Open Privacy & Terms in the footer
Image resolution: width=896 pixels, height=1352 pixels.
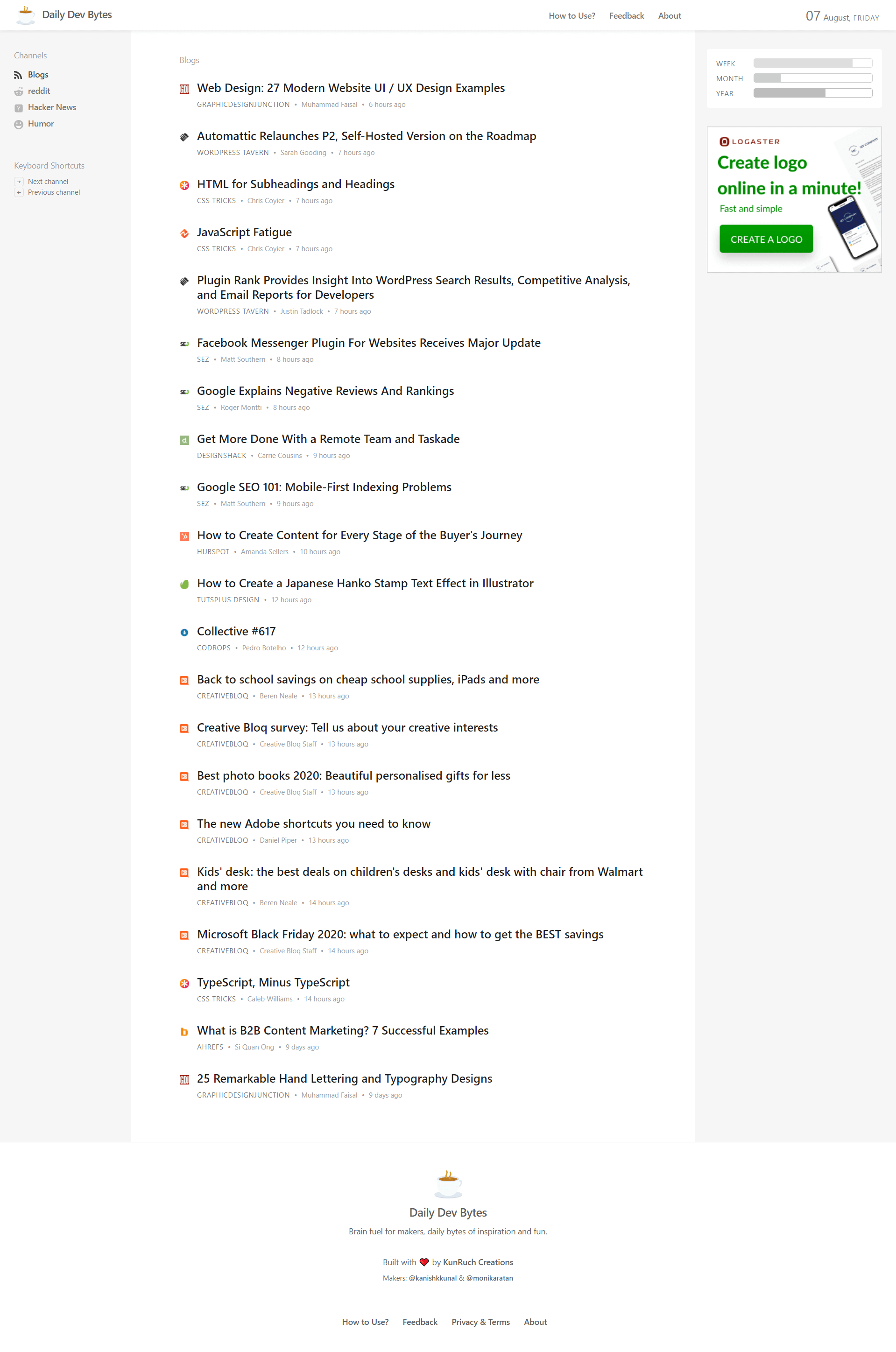(480, 1322)
